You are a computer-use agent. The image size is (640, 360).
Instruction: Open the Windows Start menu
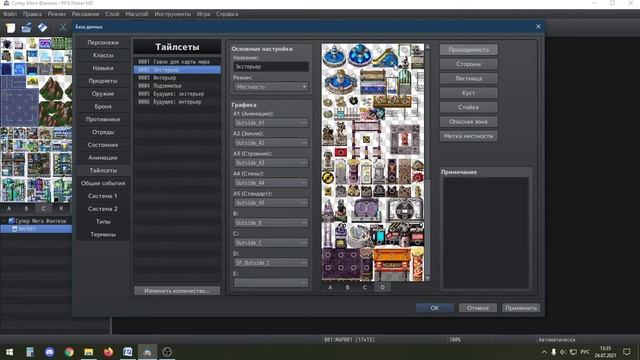click(9, 352)
